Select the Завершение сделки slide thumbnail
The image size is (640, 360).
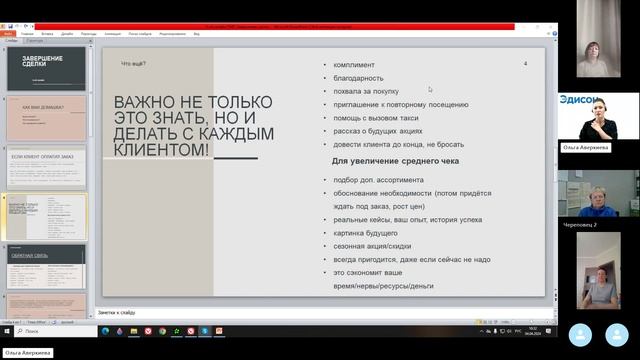[47, 69]
